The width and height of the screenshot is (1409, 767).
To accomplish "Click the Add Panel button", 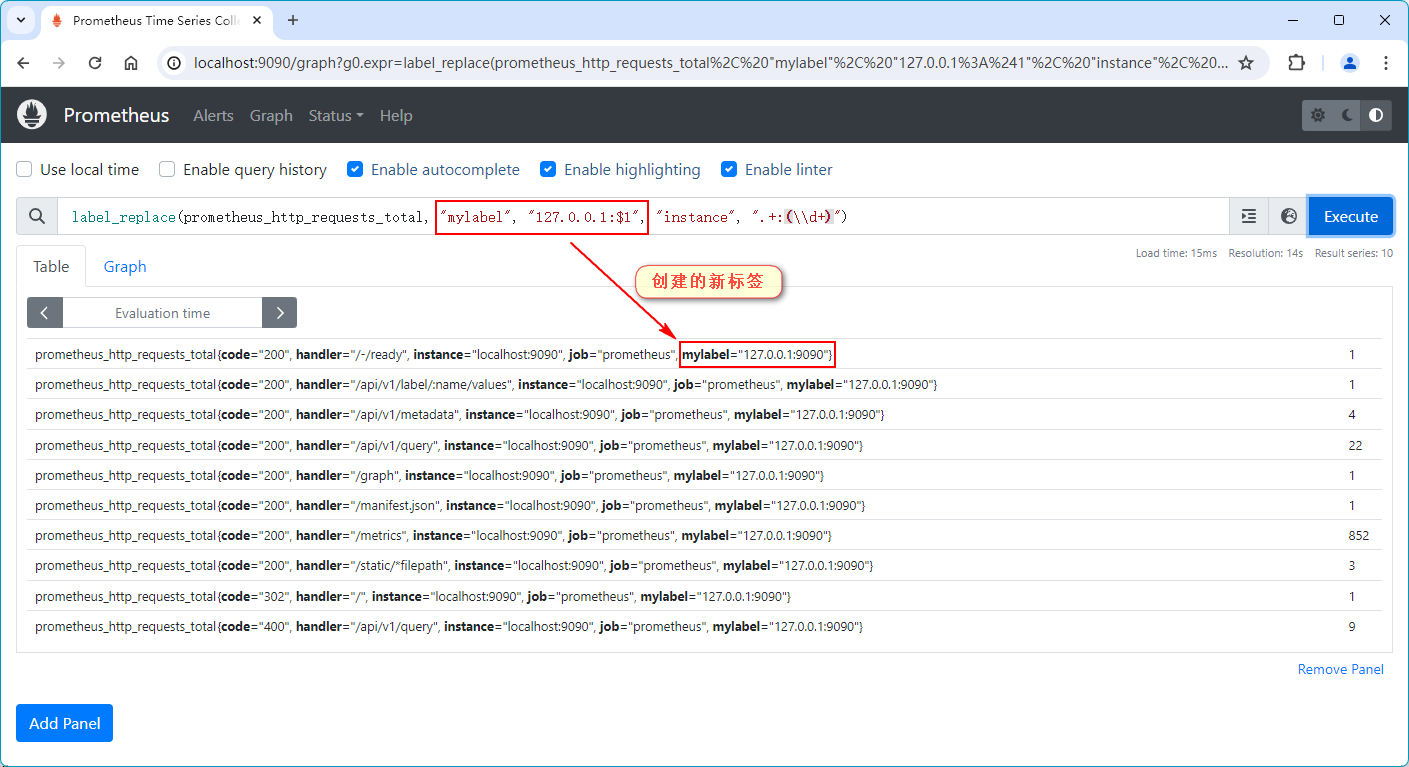I will pos(64,723).
